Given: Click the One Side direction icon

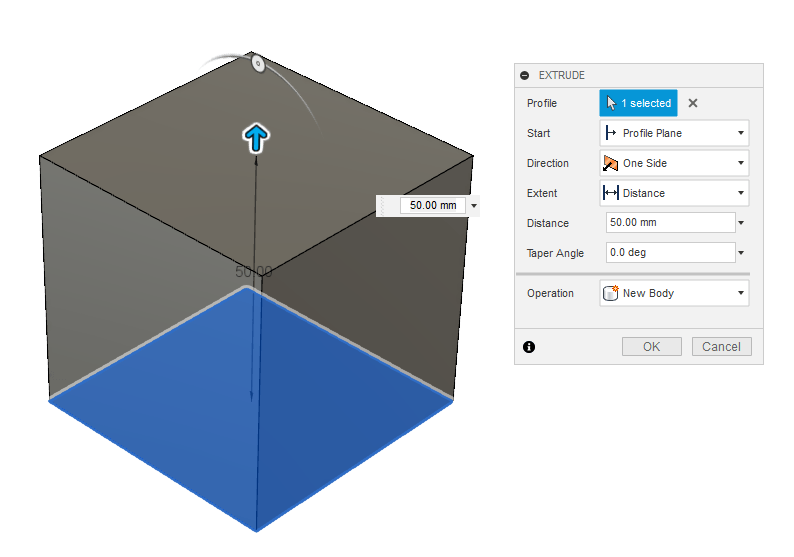Looking at the screenshot, I should 611,163.
